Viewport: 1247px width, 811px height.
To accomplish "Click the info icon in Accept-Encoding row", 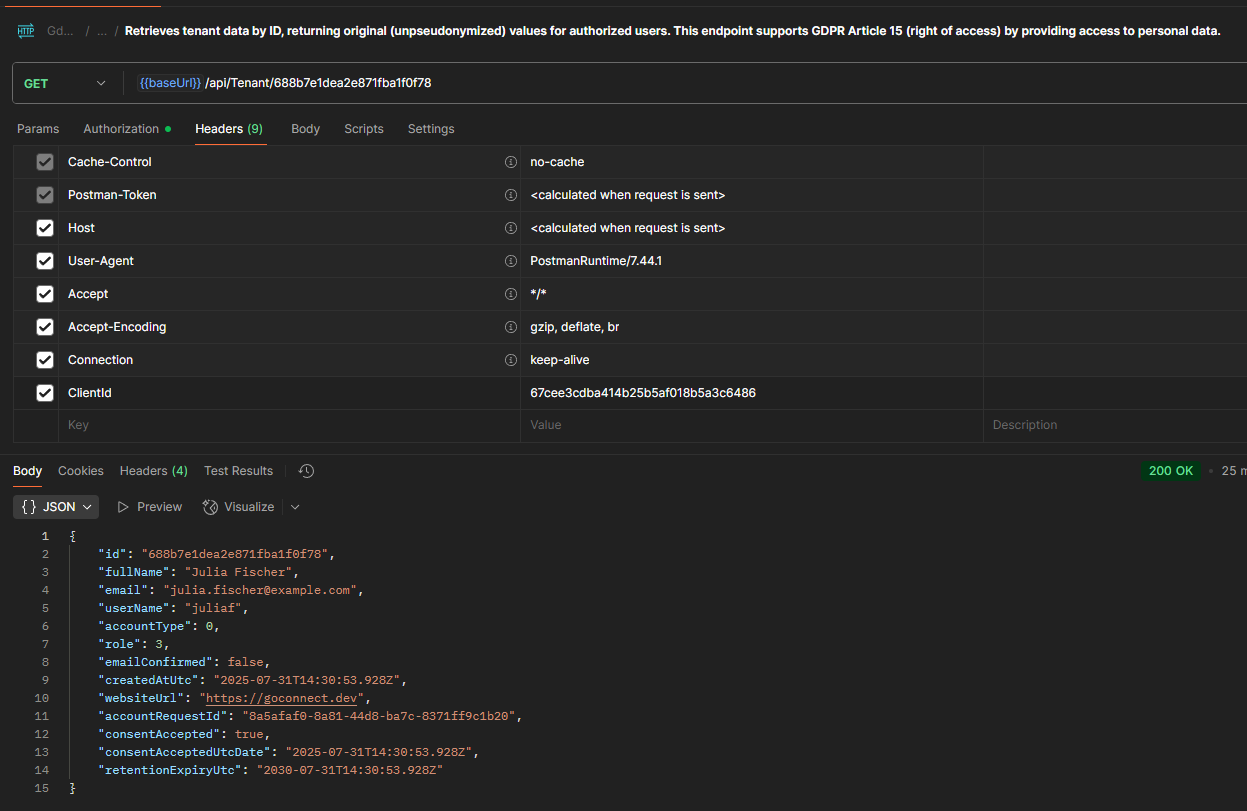I will pos(511,327).
